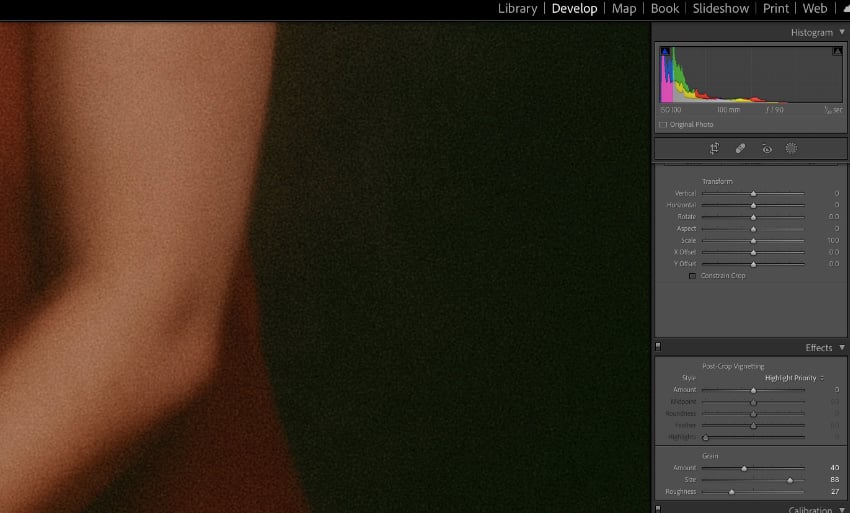Screen dimensions: 850x513
Task: Collapse the Histogram panel
Action: coord(842,33)
